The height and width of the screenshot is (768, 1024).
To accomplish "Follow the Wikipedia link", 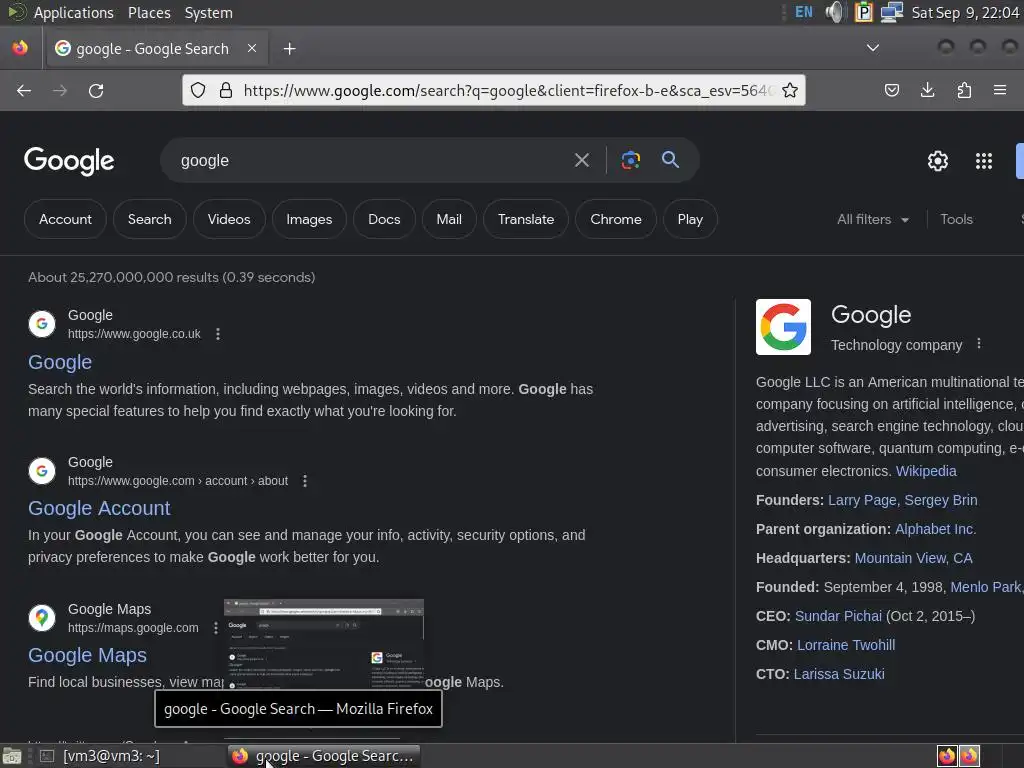I will (x=926, y=471).
